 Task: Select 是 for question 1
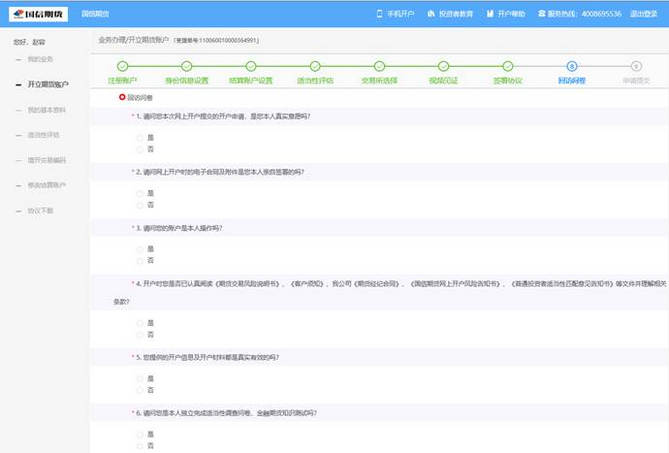140,138
